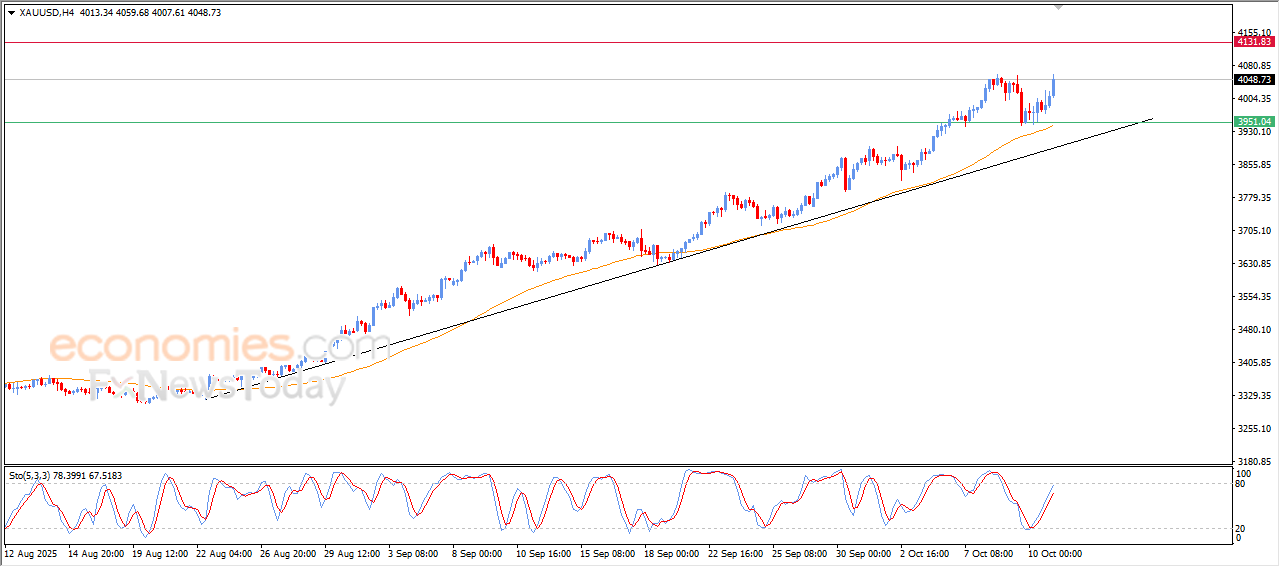1280x567 pixels.
Task: Click the red 4131.83 price label
Action: tap(1253, 42)
